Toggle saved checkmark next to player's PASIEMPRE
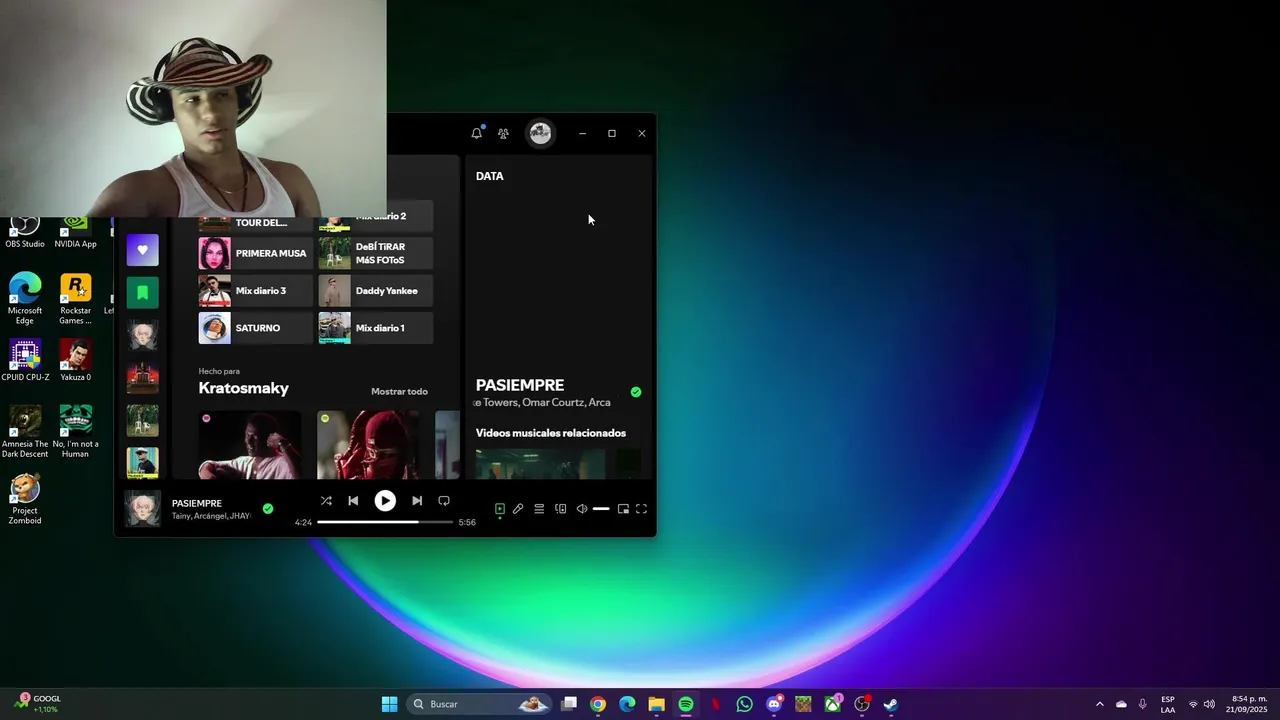This screenshot has width=1280, height=720. (x=268, y=509)
